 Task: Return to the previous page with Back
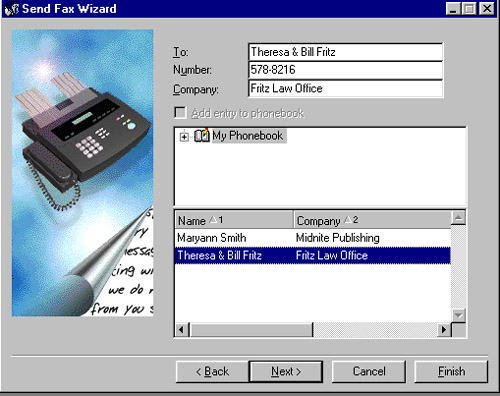click(212, 371)
